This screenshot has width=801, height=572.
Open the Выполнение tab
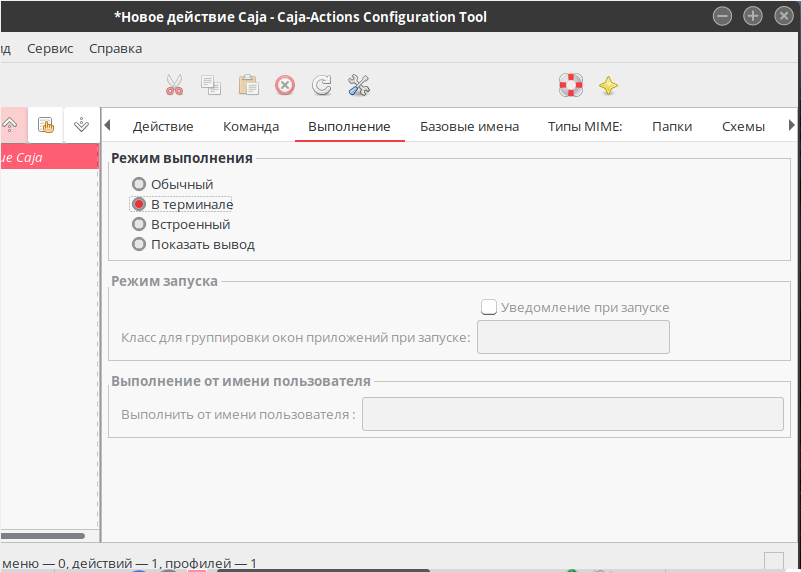click(349, 126)
